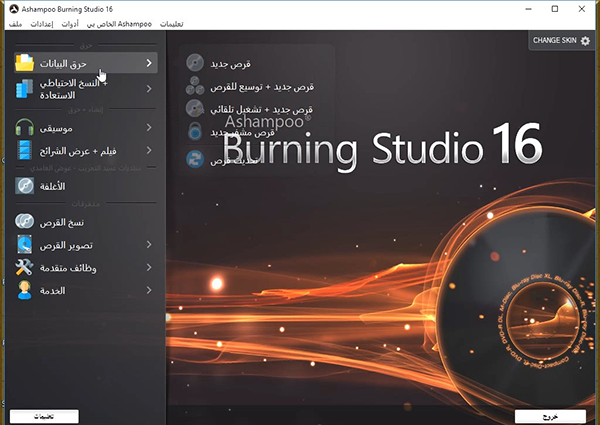600x425 pixels.
Task: Expand the الخدمة chevron arrow
Action: (149, 290)
